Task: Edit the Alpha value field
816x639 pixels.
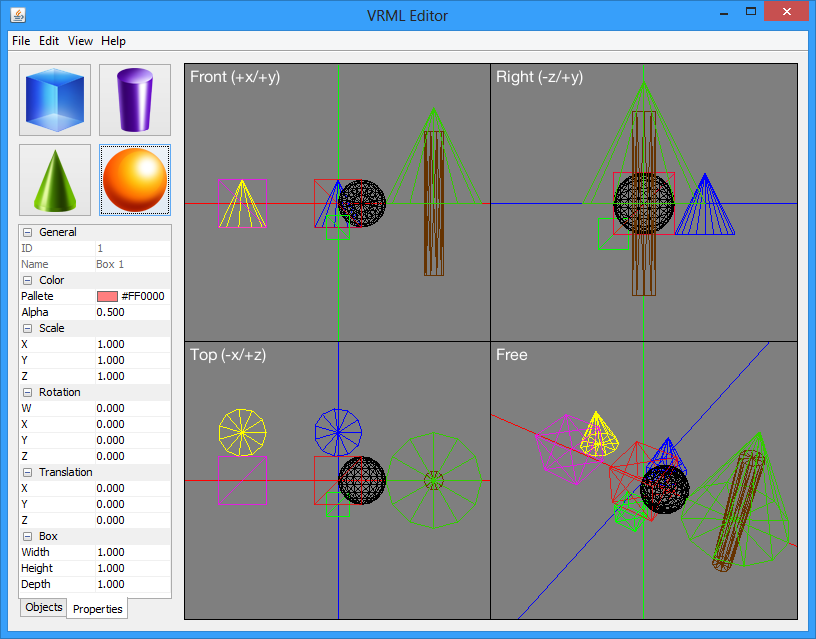Action: [x=132, y=313]
